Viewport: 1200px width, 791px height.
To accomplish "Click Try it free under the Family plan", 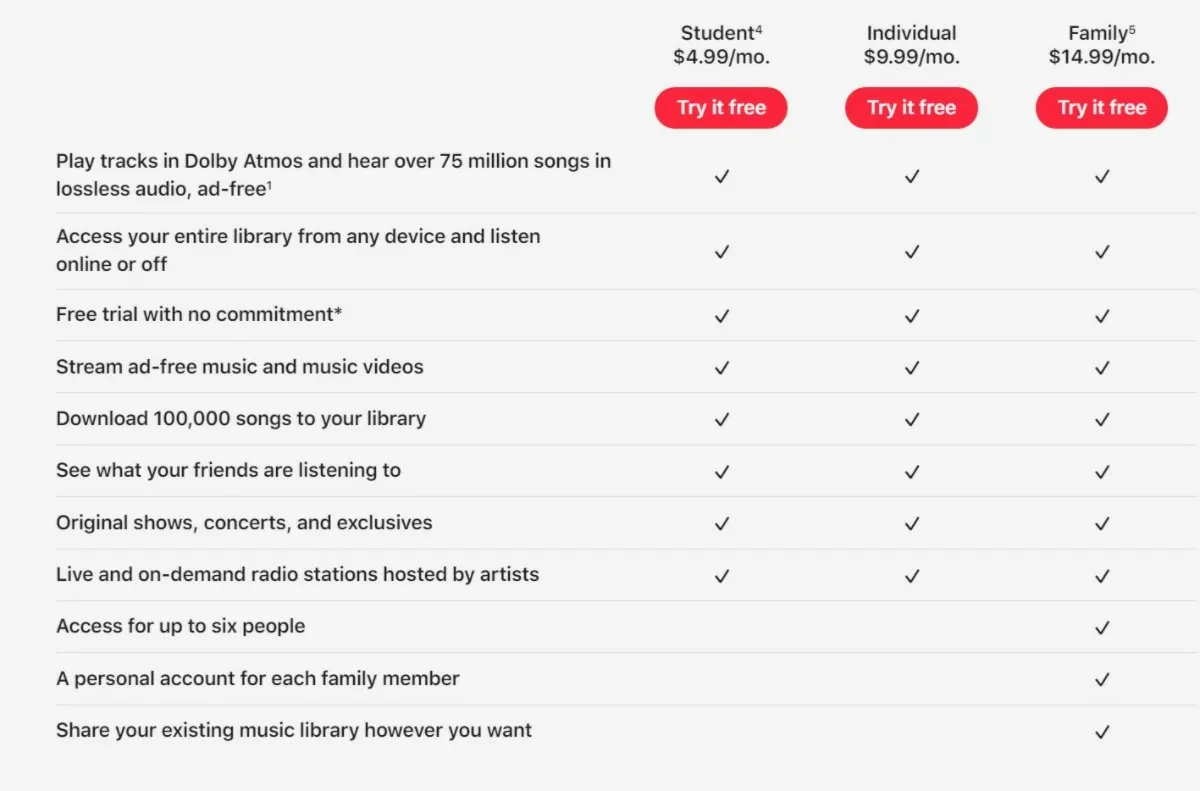I will (1101, 108).
